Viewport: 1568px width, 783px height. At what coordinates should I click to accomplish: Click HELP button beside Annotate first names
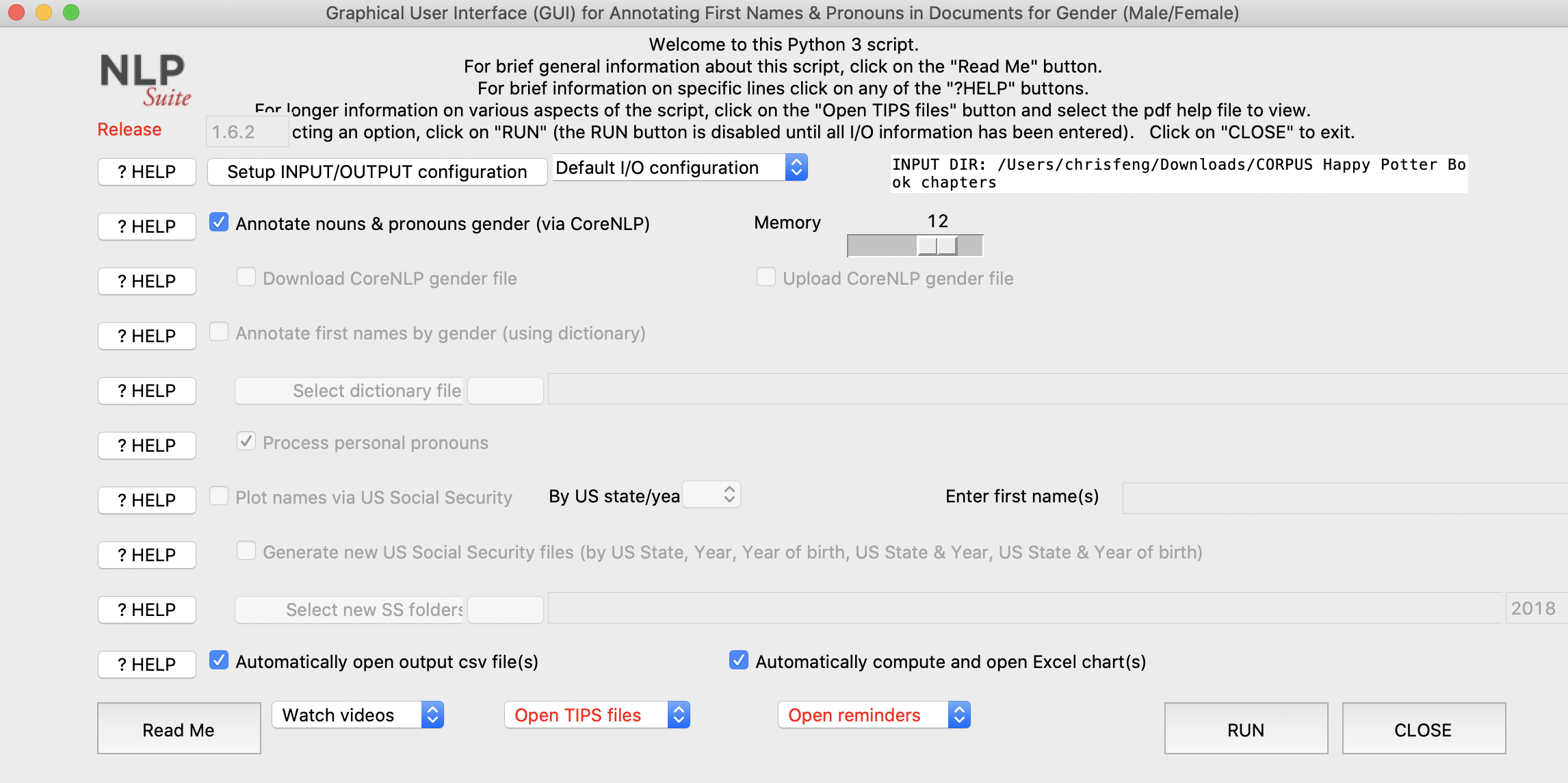[147, 336]
